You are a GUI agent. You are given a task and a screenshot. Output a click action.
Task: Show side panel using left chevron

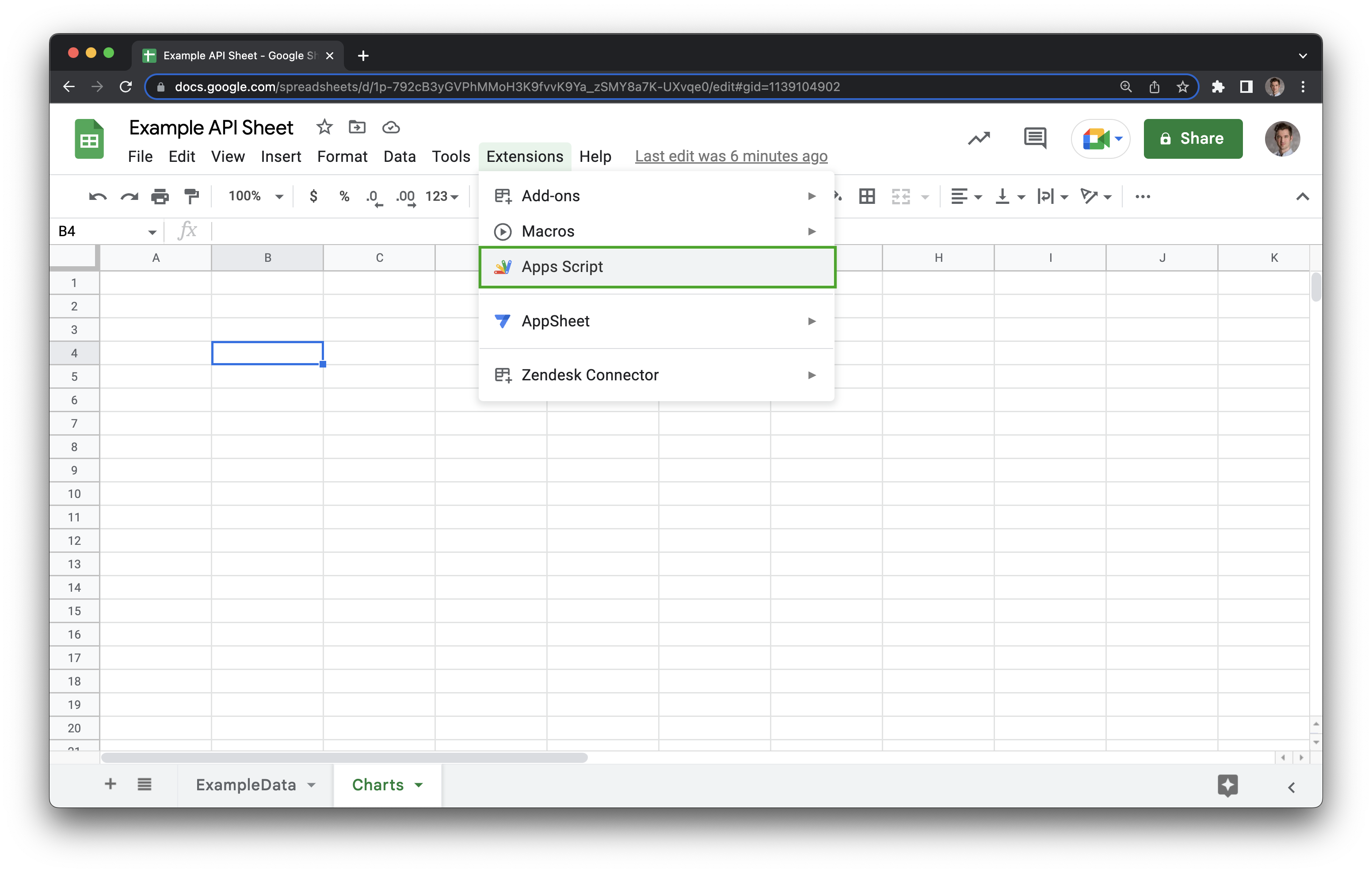(x=1291, y=788)
